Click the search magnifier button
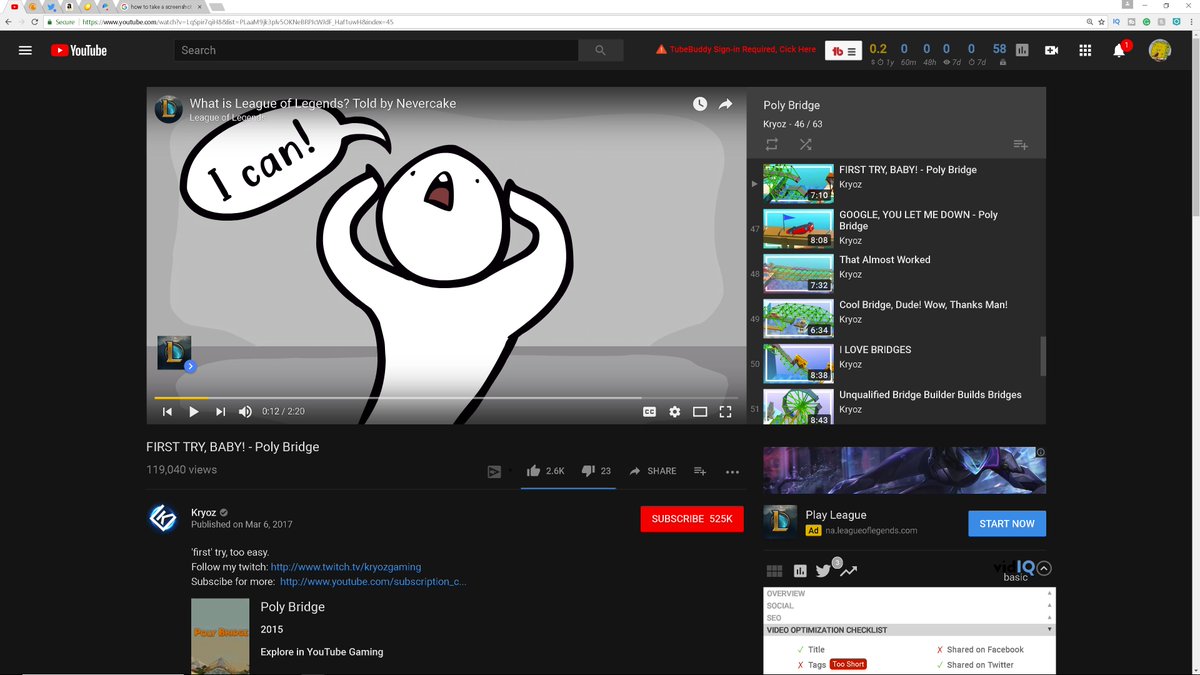Image resolution: width=1200 pixels, height=675 pixels. click(x=600, y=50)
